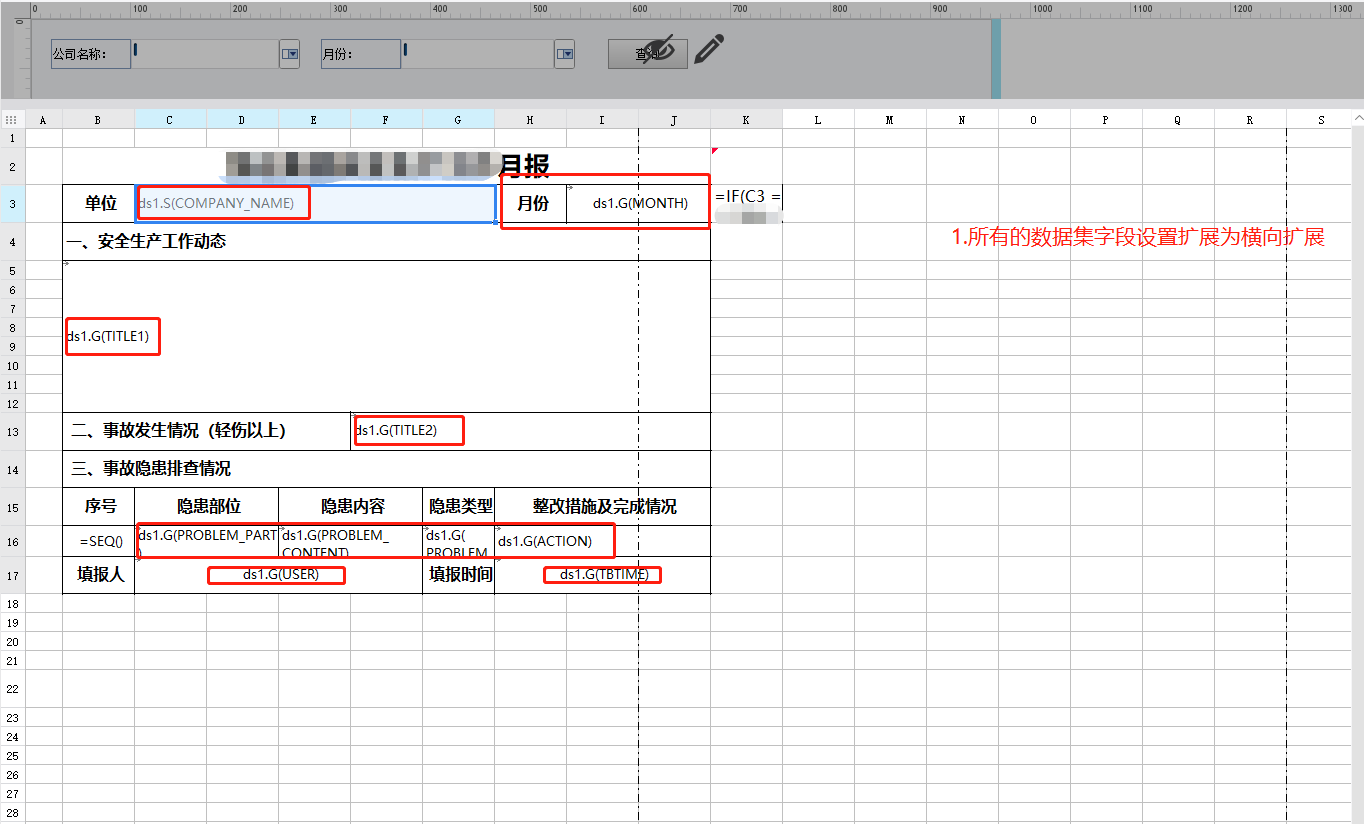Image resolution: width=1364 pixels, height=824 pixels.
Task: Select the ds1.G(ACTION) cell
Action: point(603,541)
